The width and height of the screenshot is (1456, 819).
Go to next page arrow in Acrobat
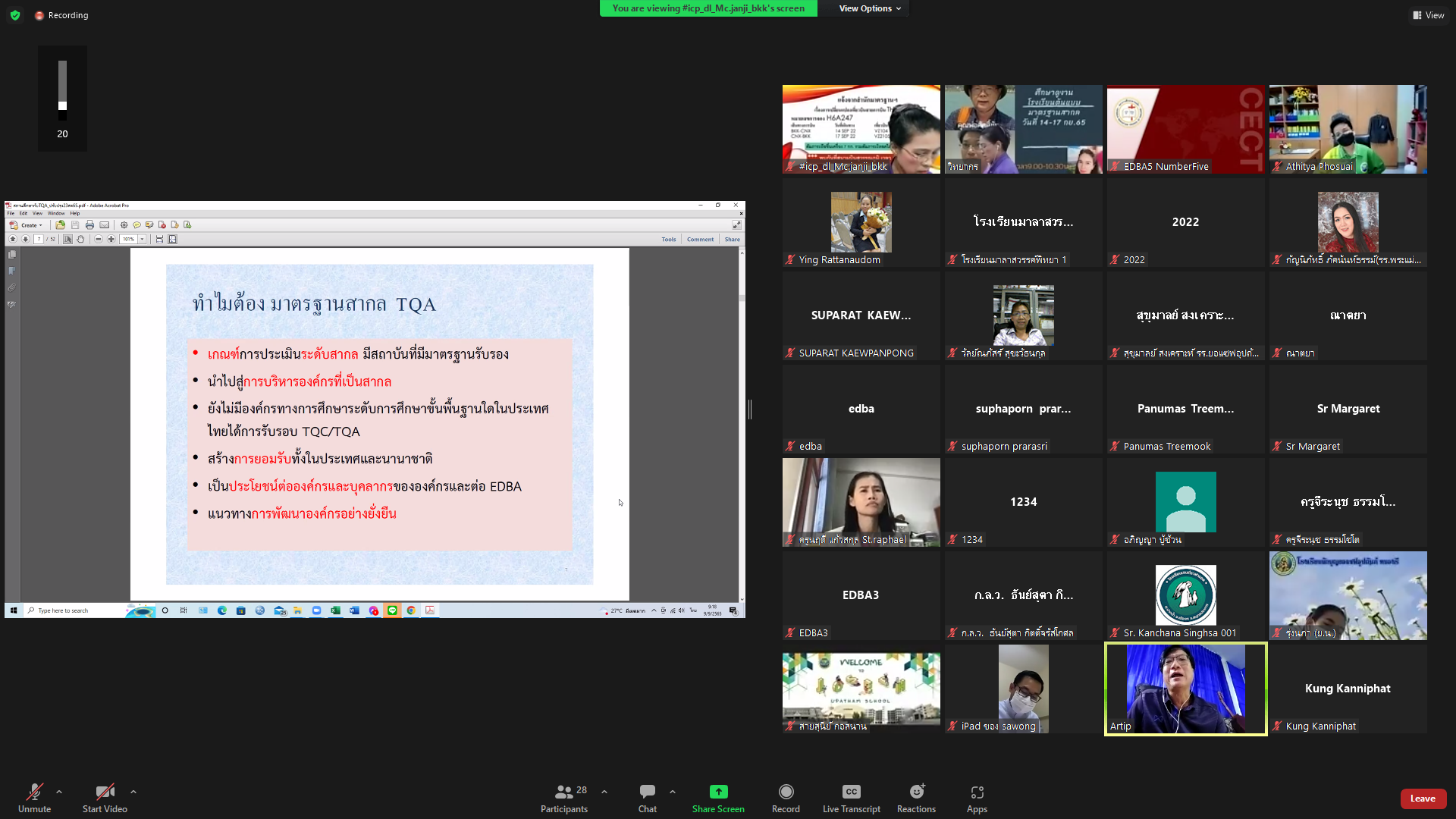[25, 239]
